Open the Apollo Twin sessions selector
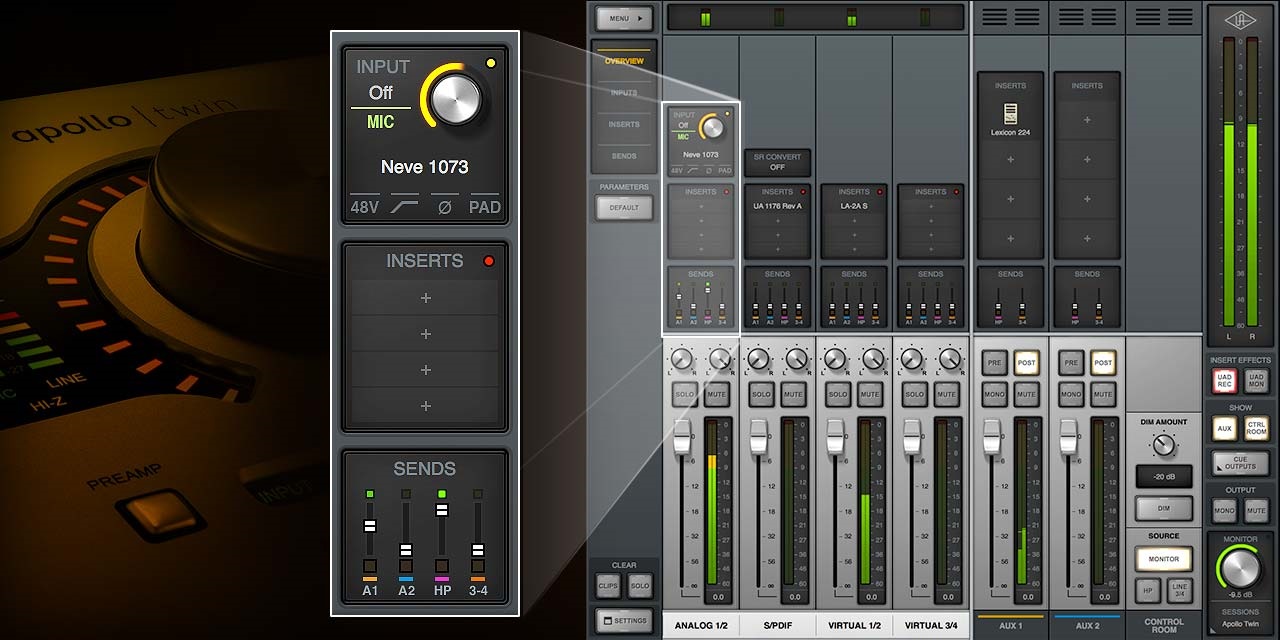This screenshot has width=1280, height=640. coord(1240,622)
